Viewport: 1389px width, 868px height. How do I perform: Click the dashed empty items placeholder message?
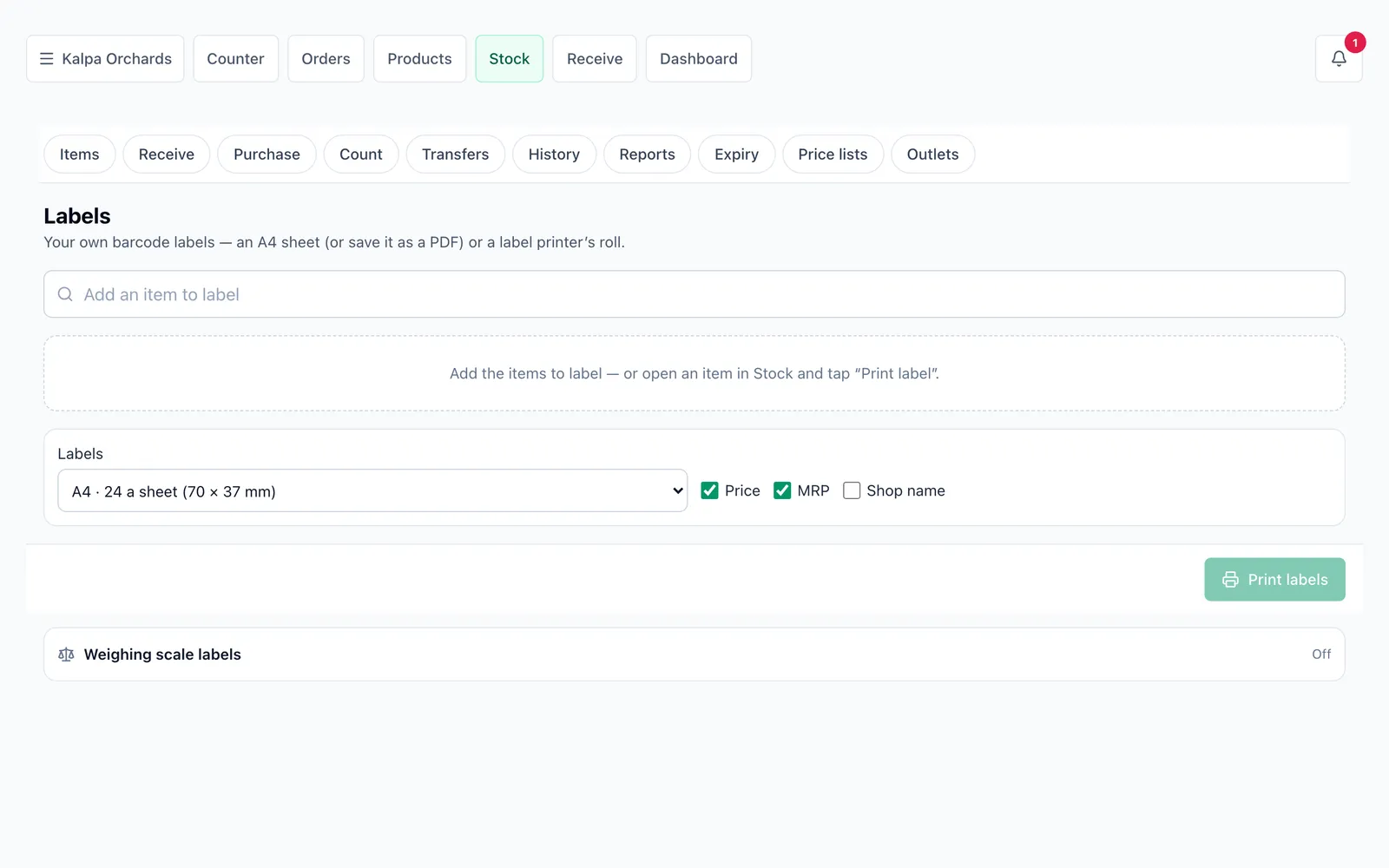[694, 373]
